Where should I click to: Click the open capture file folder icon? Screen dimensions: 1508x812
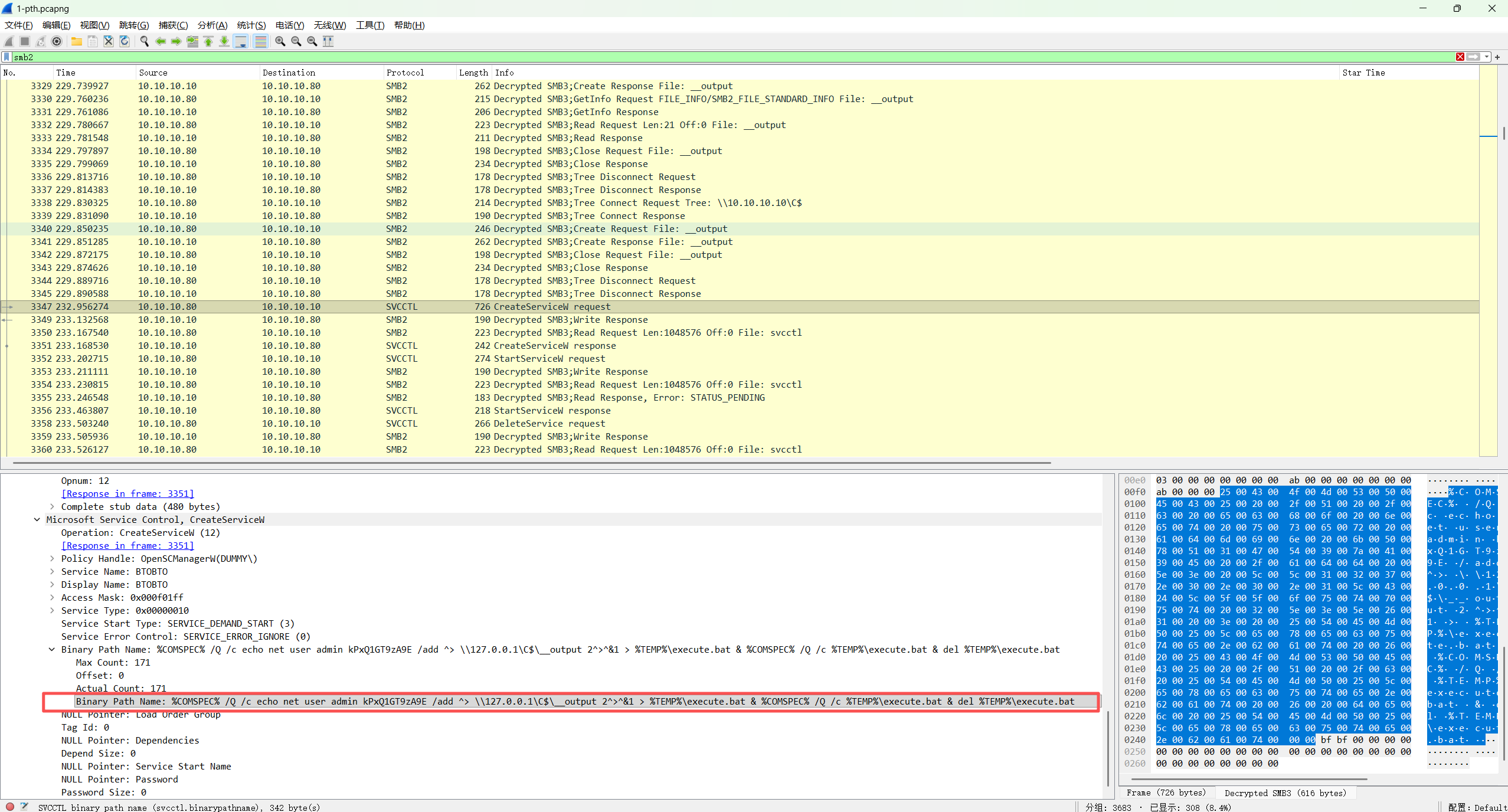[77, 41]
